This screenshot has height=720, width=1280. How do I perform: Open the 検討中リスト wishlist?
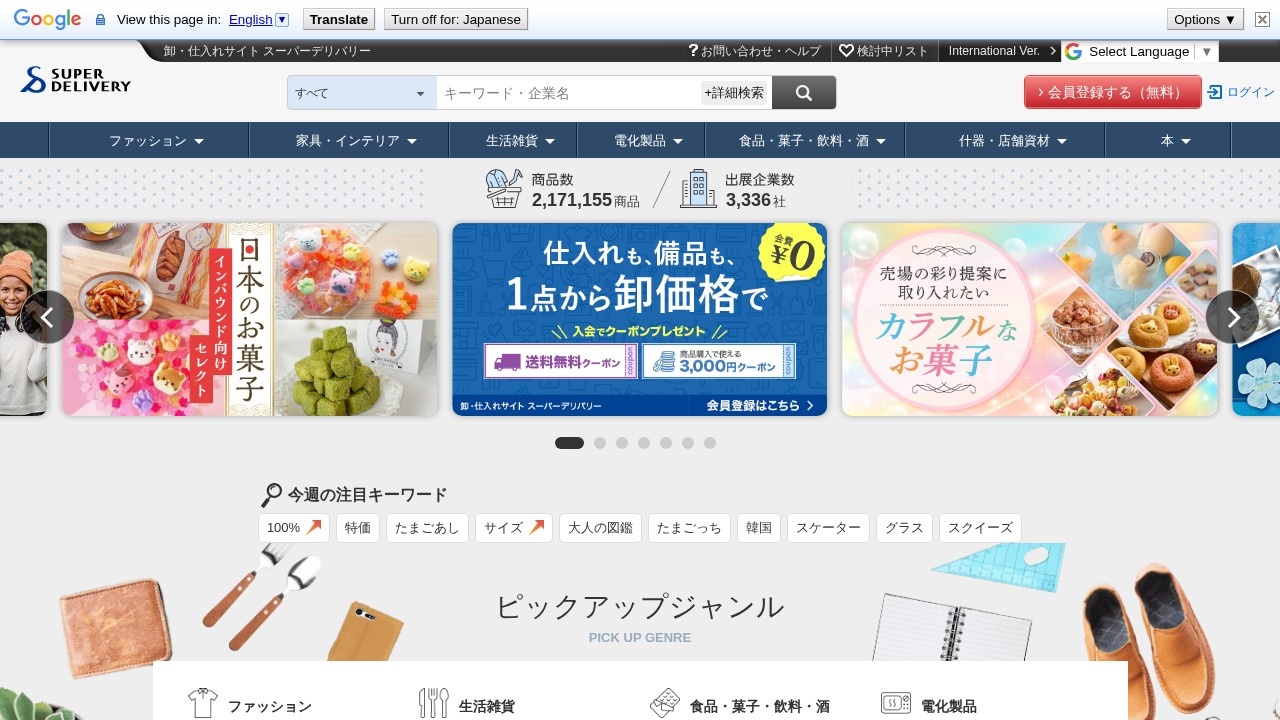pyautogui.click(x=884, y=51)
